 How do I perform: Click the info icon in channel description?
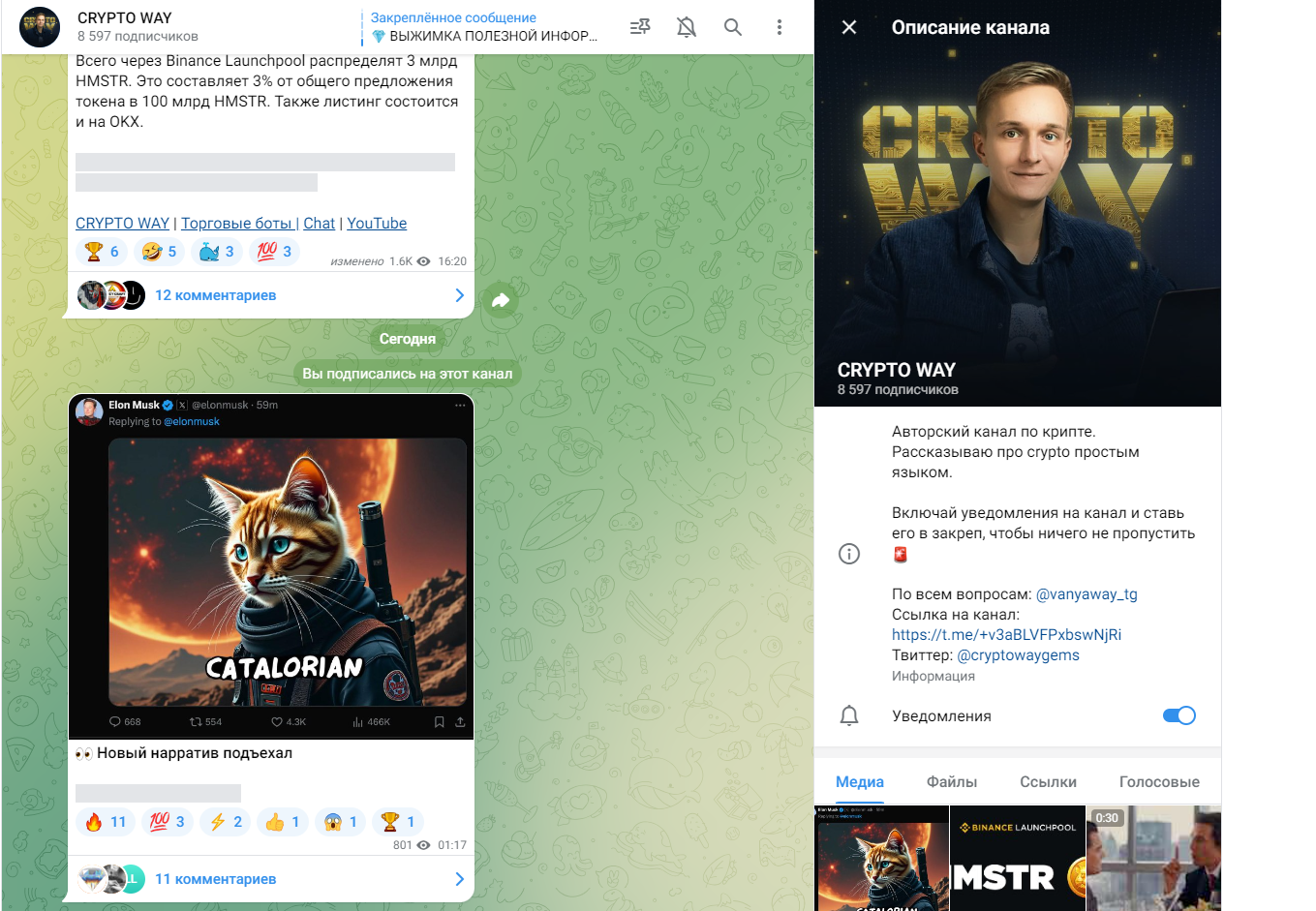849,554
